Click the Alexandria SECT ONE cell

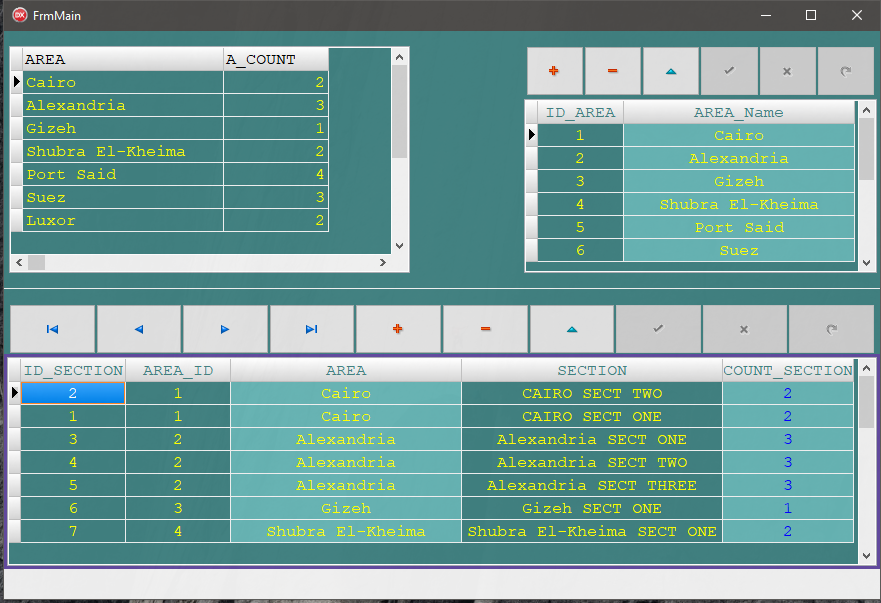pyautogui.click(x=592, y=439)
